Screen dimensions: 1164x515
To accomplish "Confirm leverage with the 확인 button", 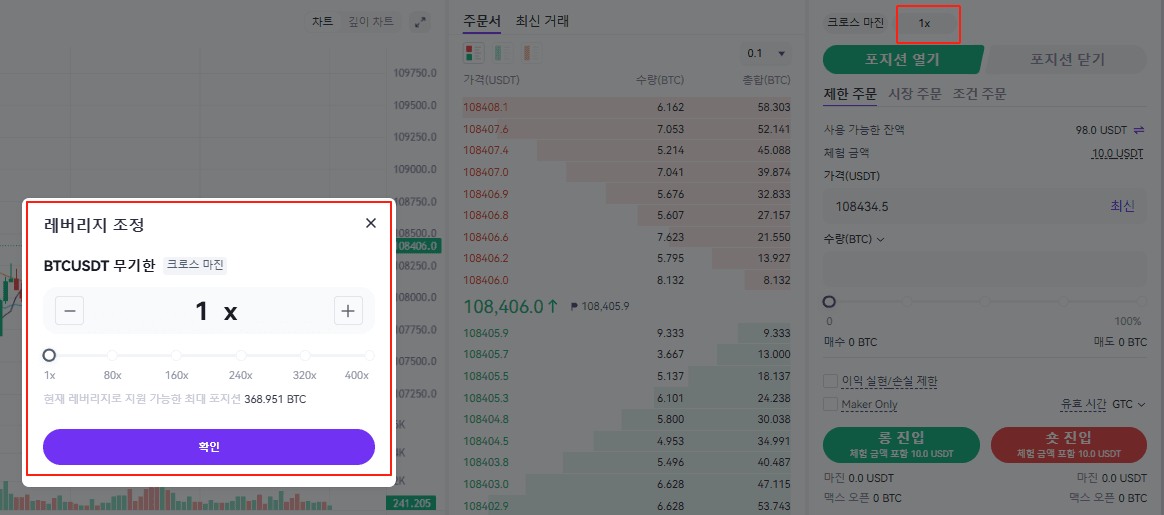I will [208, 446].
